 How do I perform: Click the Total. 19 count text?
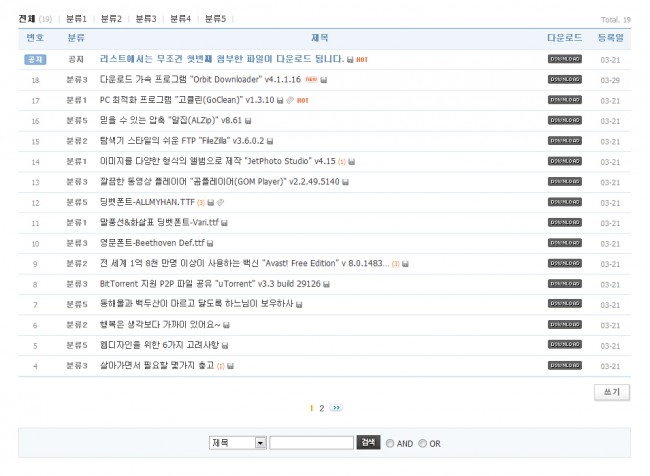(x=616, y=19)
